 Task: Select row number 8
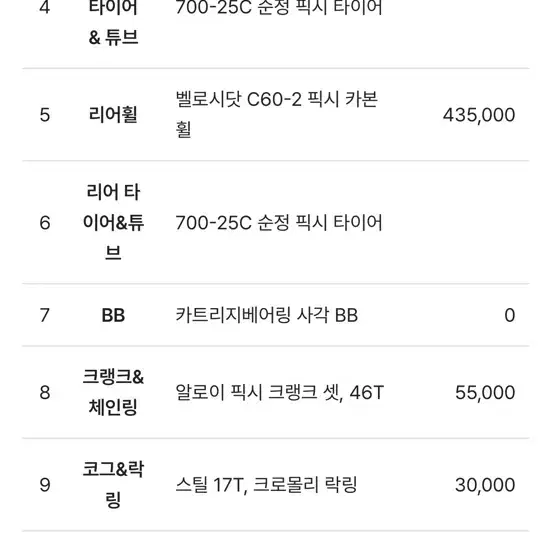click(x=45, y=393)
